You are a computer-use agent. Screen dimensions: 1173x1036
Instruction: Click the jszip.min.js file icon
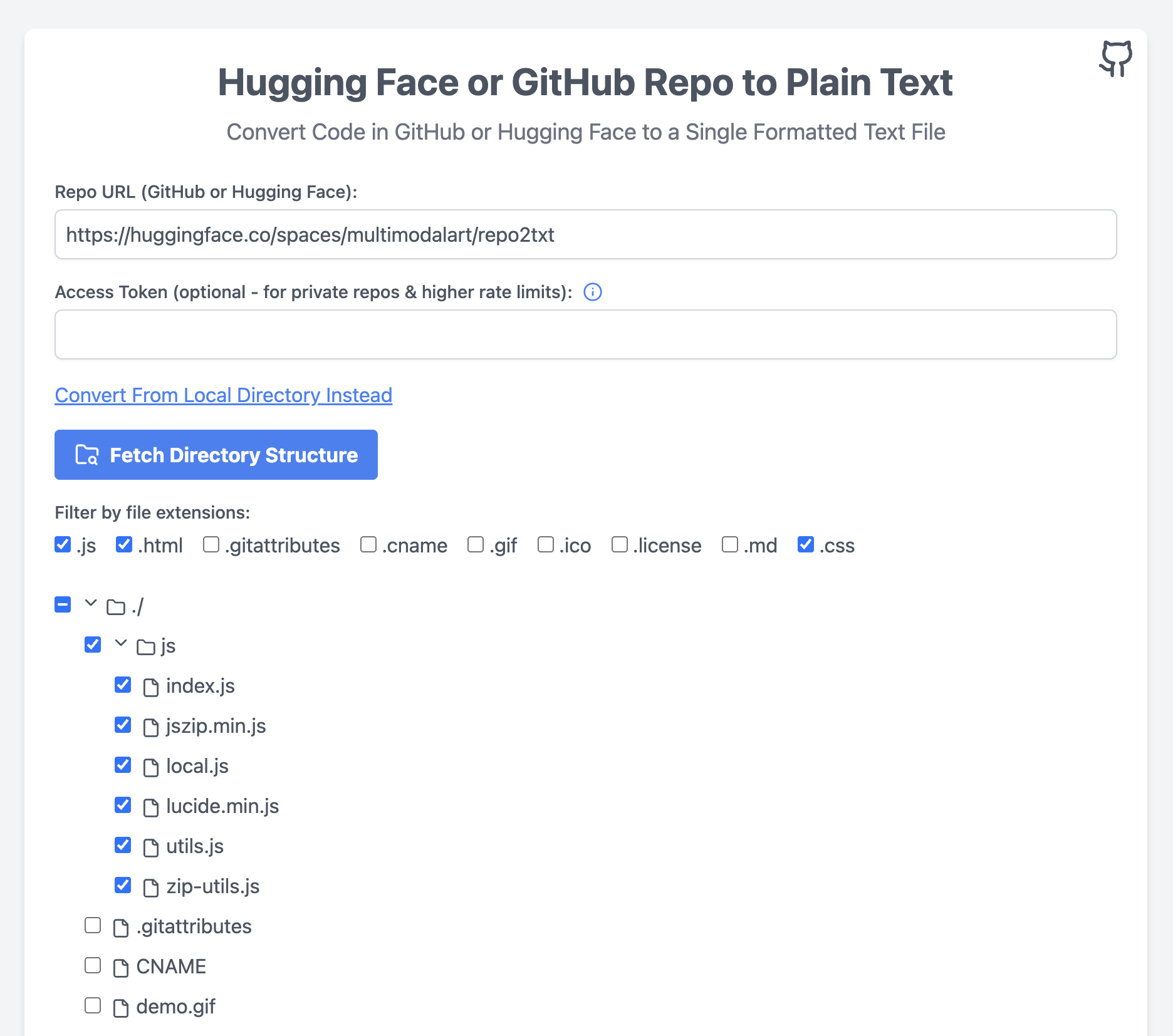[151, 727]
